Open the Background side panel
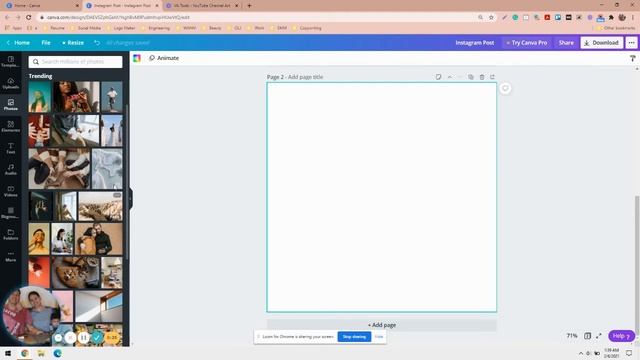Screen dimensions: 640x360 point(11,213)
